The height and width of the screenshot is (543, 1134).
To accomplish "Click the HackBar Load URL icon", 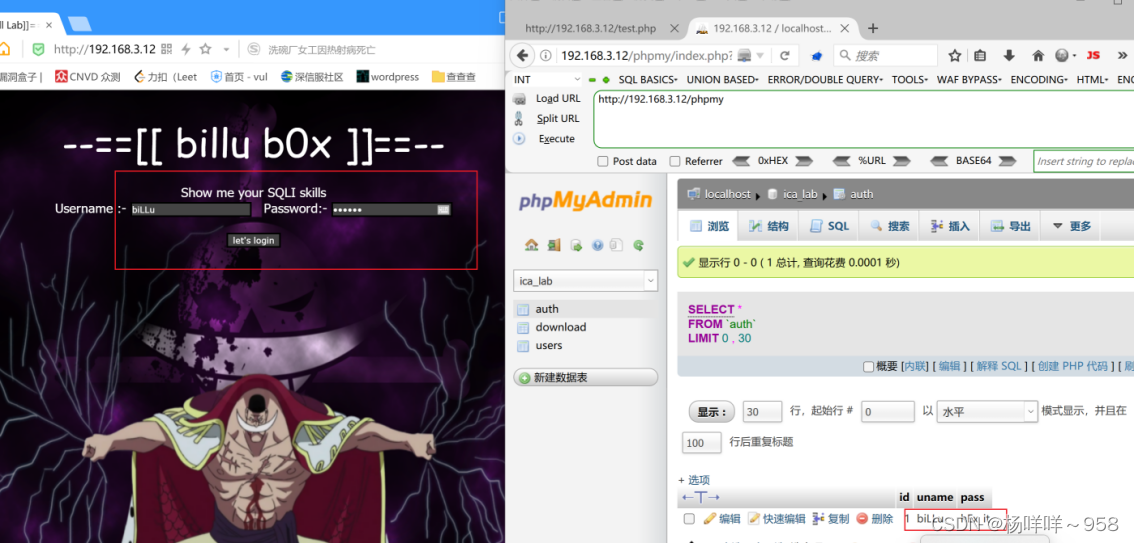I will click(x=519, y=98).
